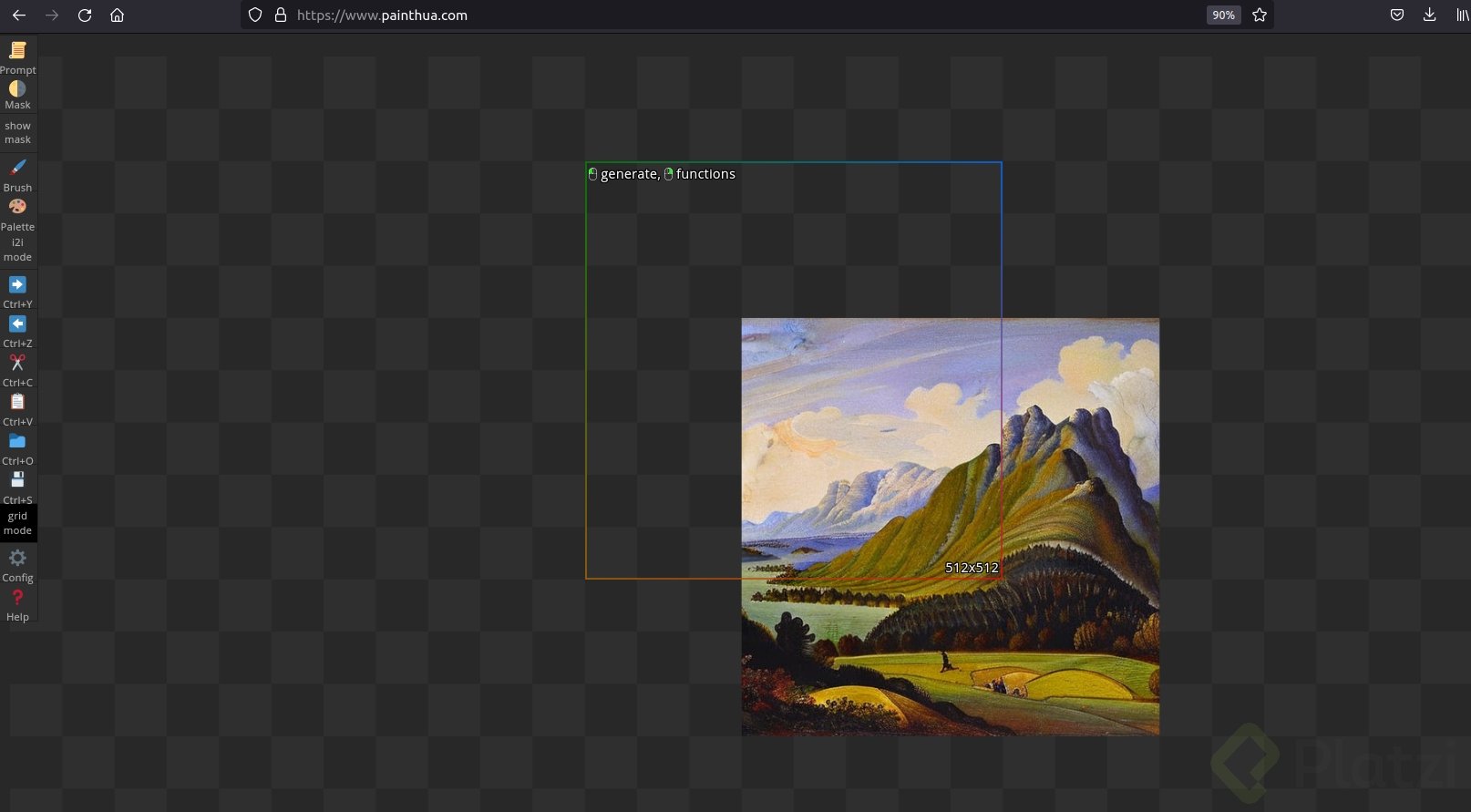Open the color Palette
Screen dimensions: 1471x812
pyautogui.click(x=17, y=215)
